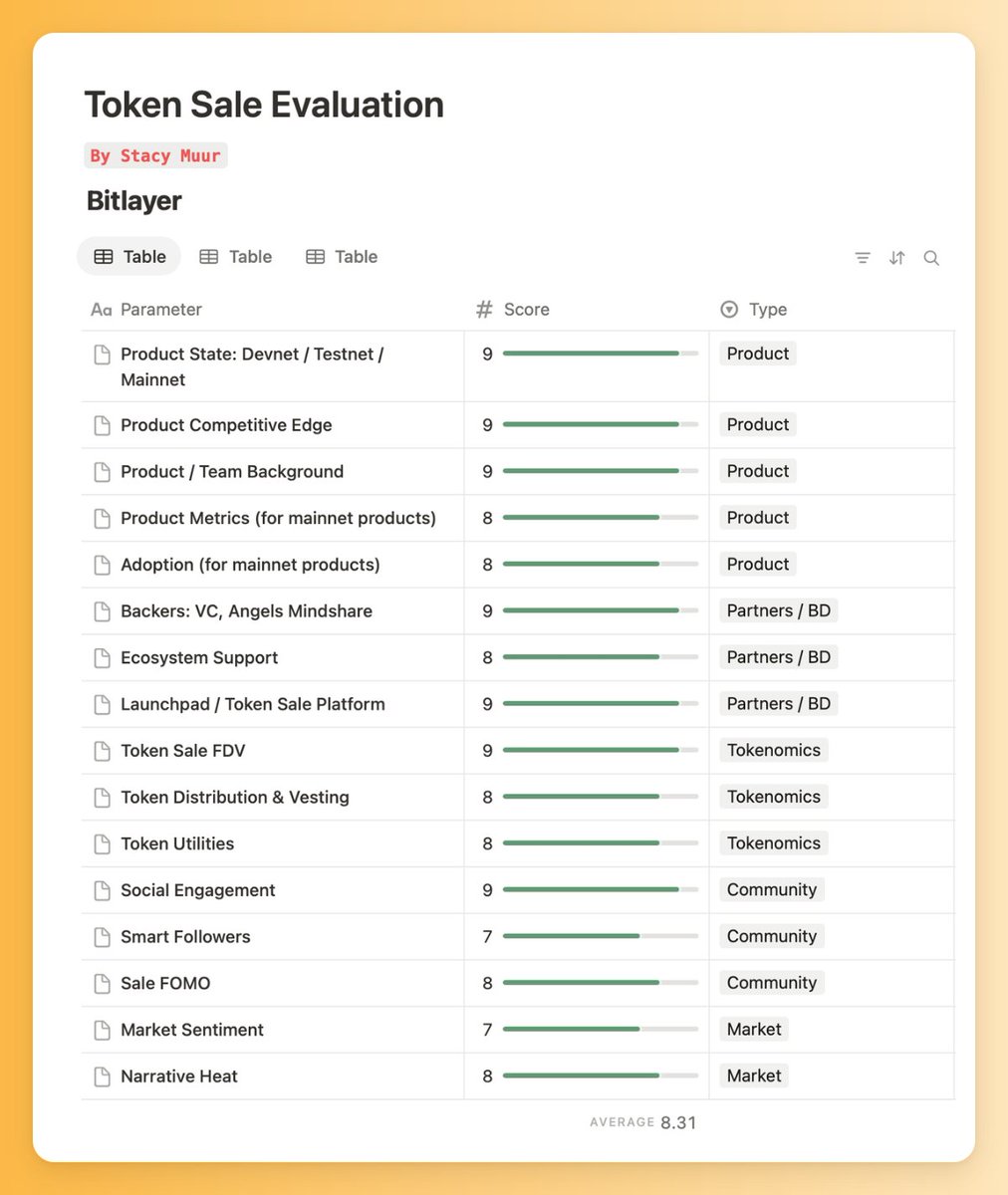
Task: Click the Product tag for Product / Team Background
Action: point(758,471)
